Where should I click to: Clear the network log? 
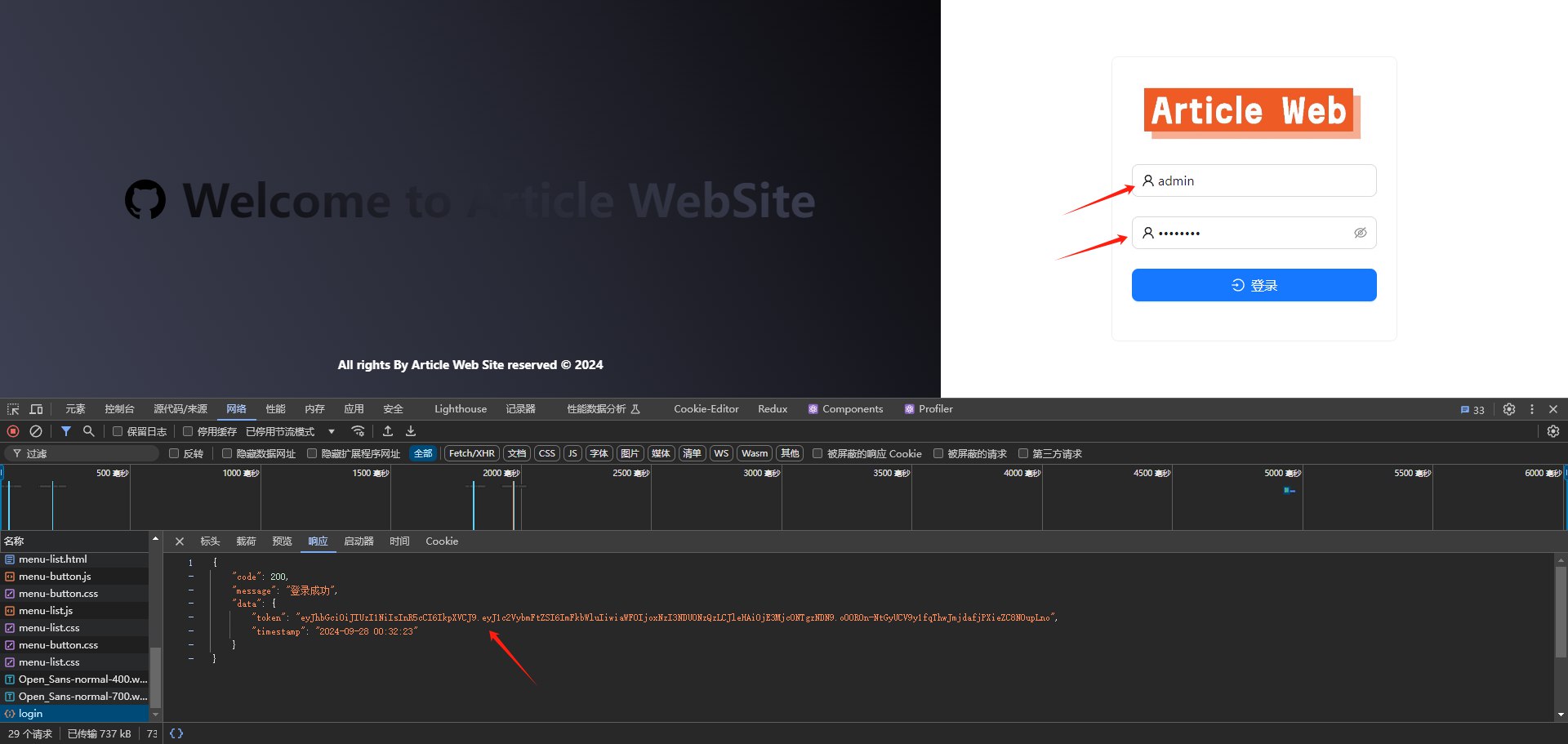[36, 431]
